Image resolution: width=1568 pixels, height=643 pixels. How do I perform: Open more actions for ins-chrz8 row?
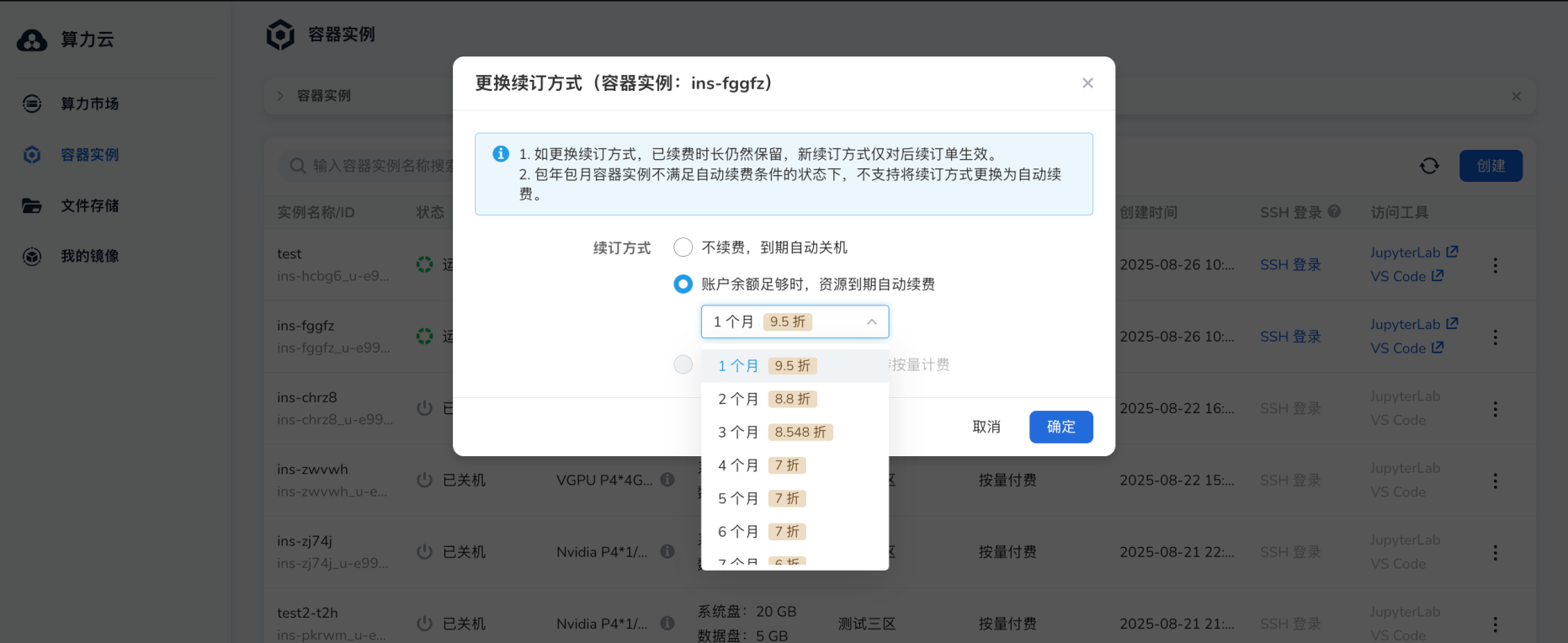[1495, 409]
